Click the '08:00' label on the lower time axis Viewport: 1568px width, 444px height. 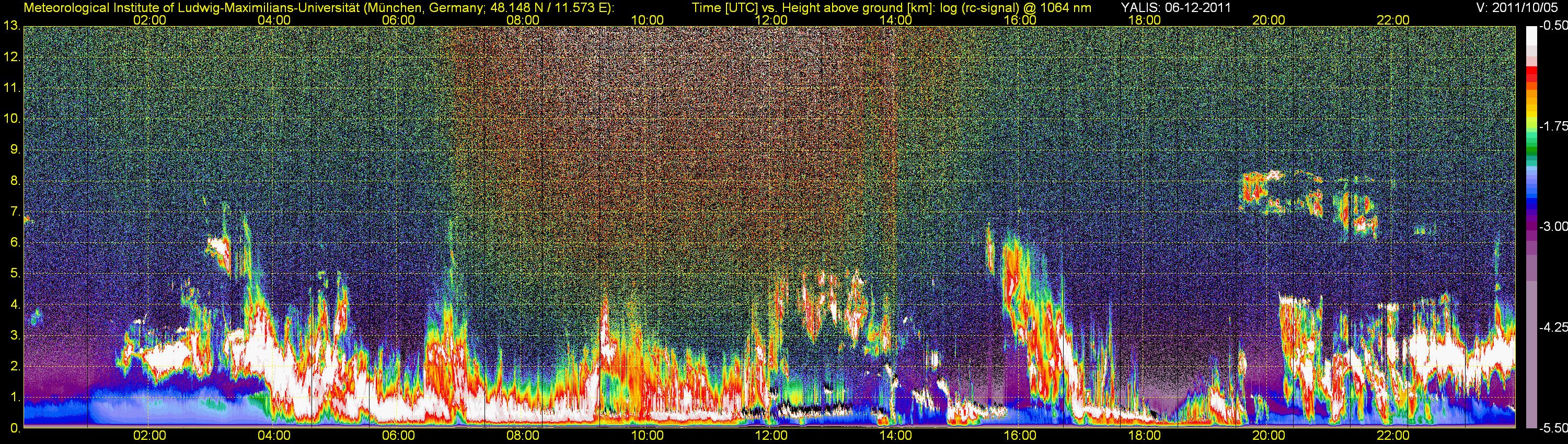pos(523,436)
